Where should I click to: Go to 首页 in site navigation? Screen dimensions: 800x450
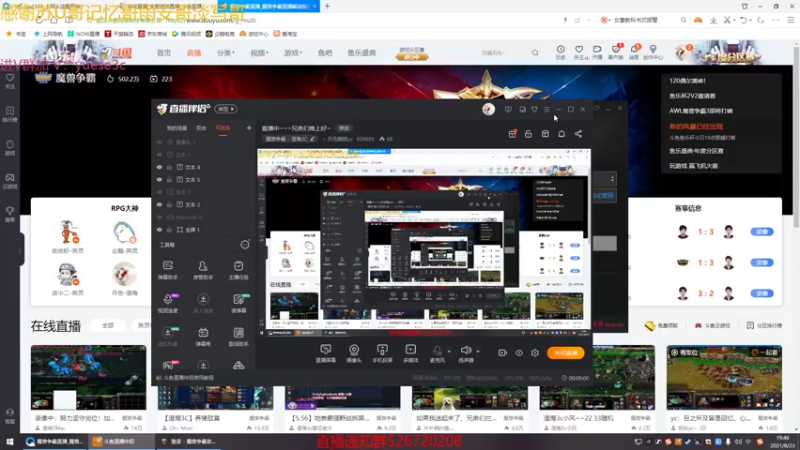coord(164,53)
